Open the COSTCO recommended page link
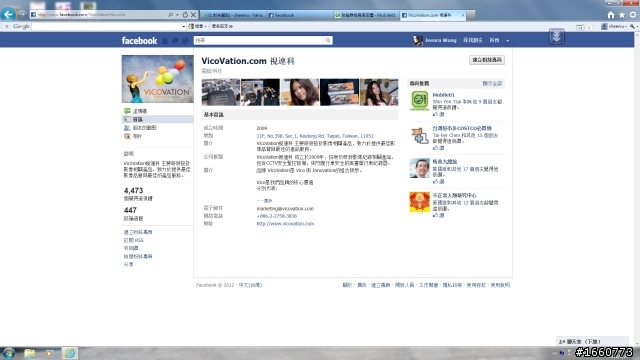 pos(462,128)
